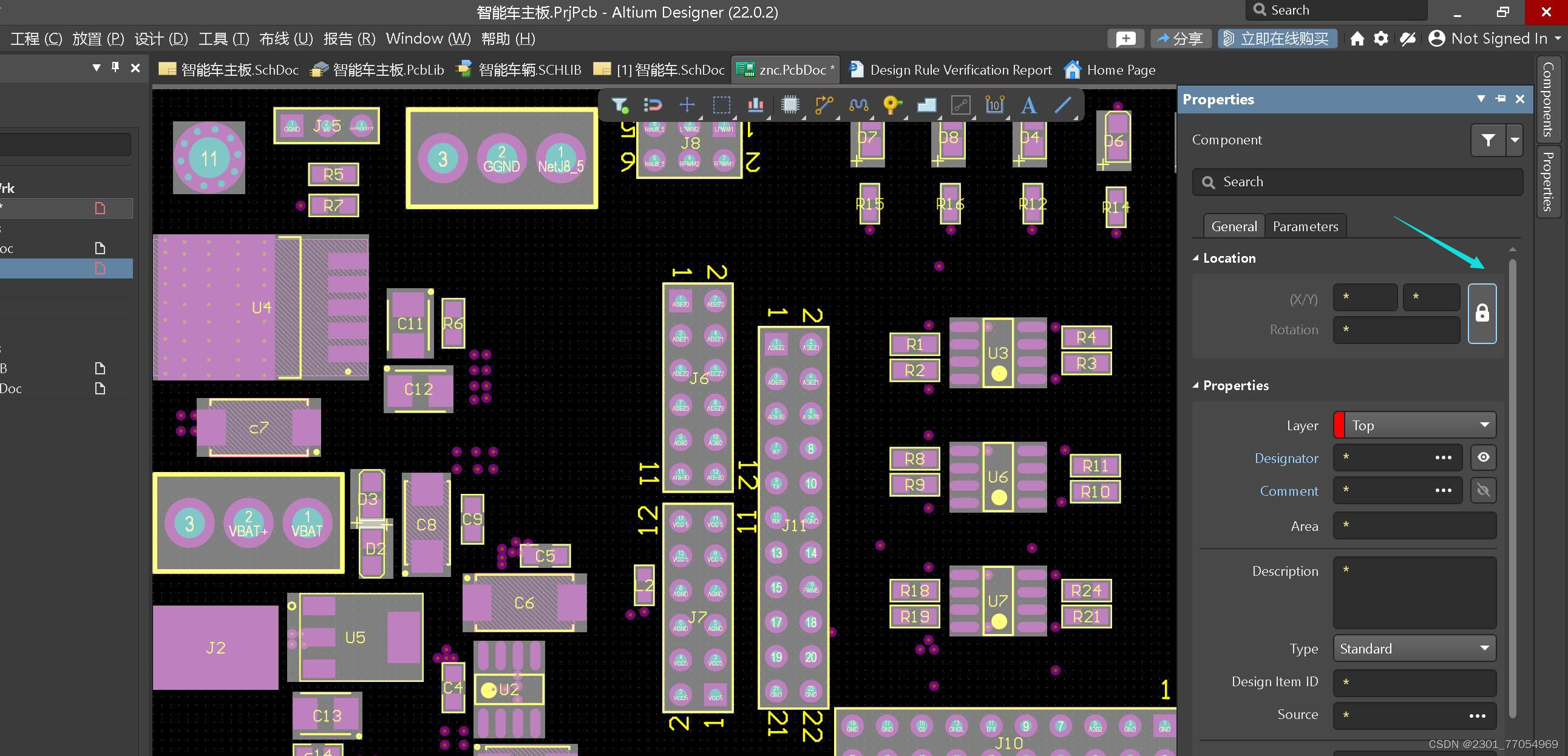The image size is (1568, 756).
Task: Click the place dimension tool icon
Action: [x=994, y=105]
